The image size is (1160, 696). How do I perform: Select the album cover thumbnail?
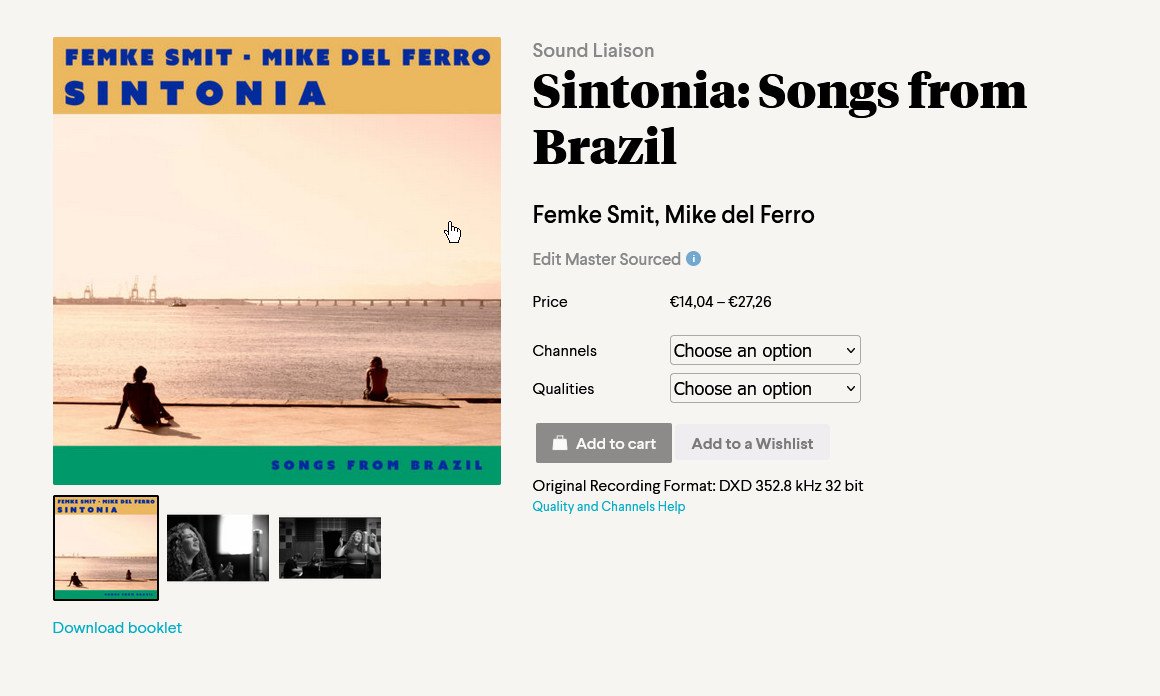coord(106,548)
